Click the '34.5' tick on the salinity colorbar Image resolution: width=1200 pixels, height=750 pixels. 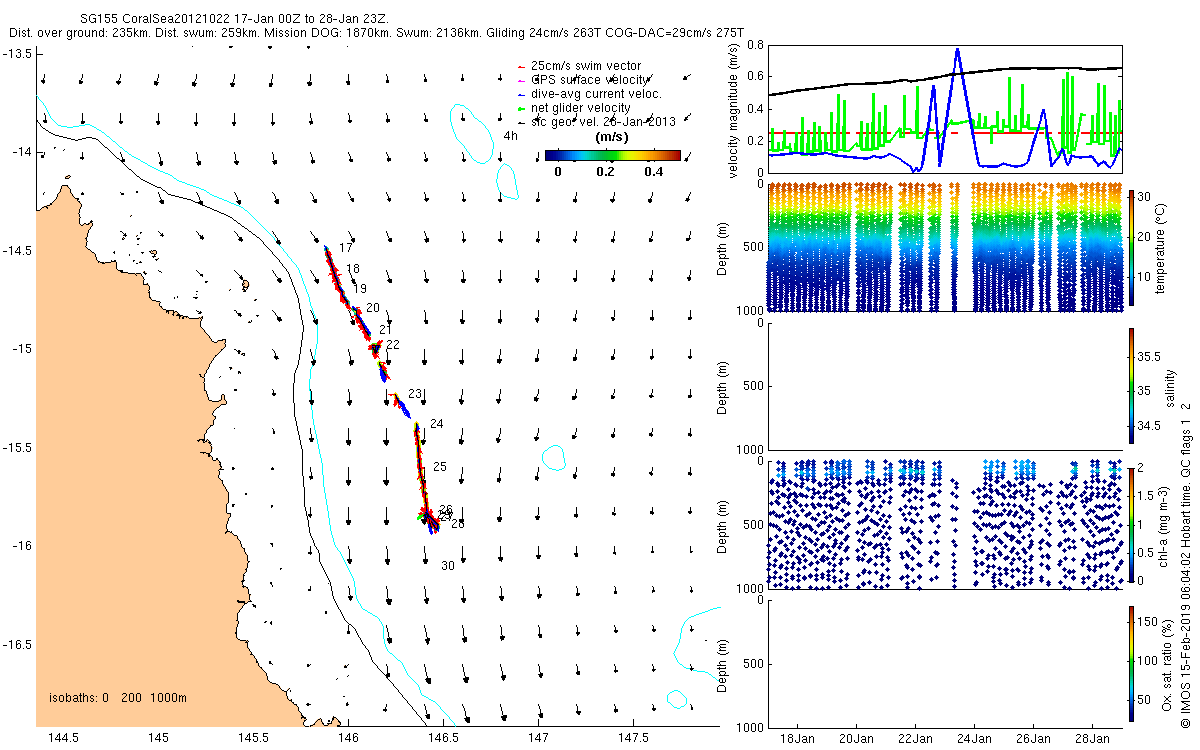coord(1150,426)
